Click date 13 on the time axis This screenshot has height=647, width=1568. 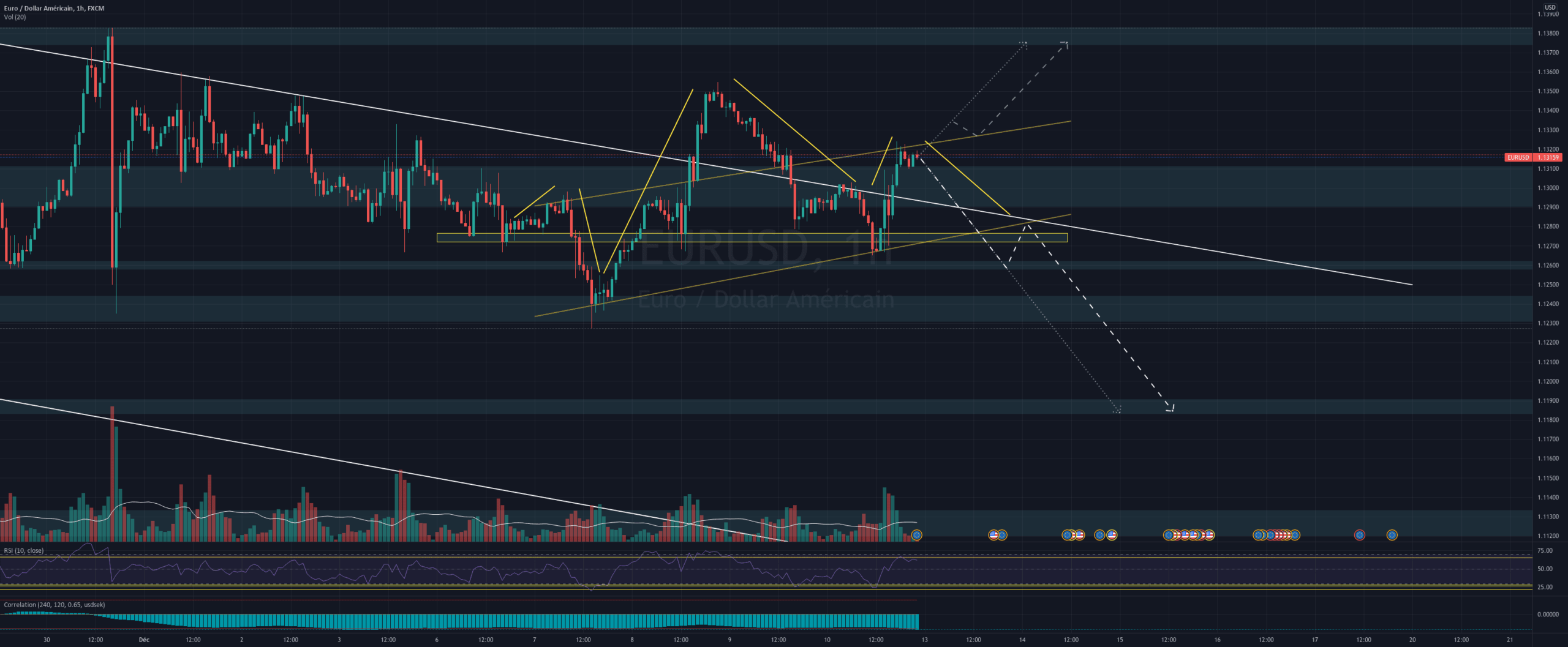924,640
